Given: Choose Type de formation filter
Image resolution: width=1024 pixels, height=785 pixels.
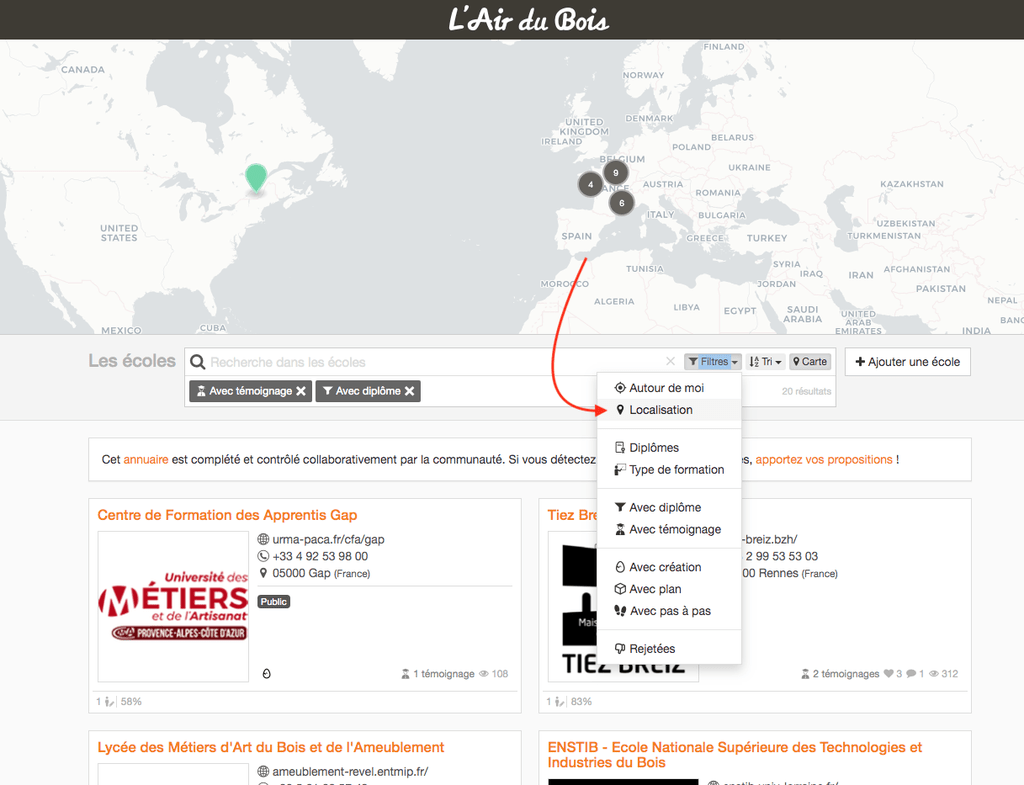Looking at the screenshot, I should click(x=669, y=470).
